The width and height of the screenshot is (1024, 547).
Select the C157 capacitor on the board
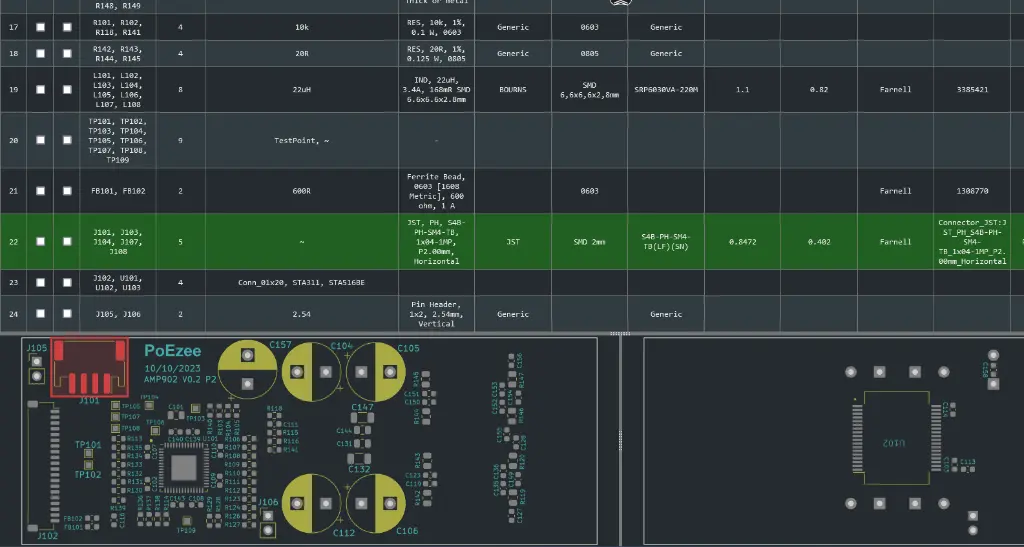click(248, 370)
